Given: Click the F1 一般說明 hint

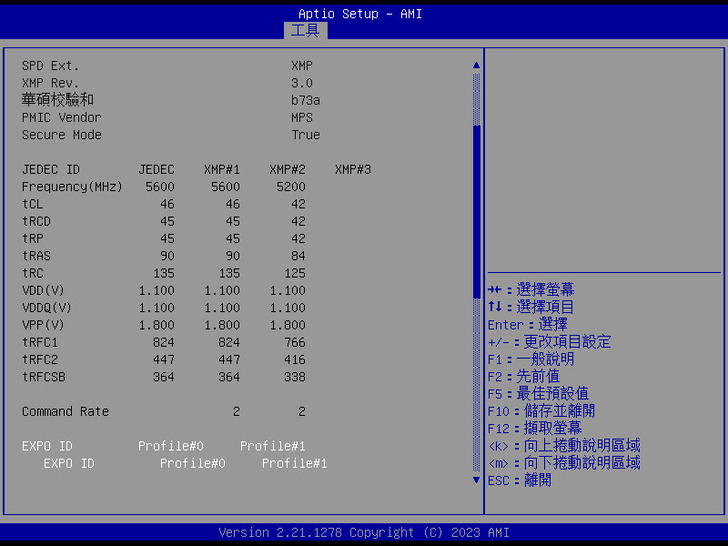Looking at the screenshot, I should [x=531, y=359].
